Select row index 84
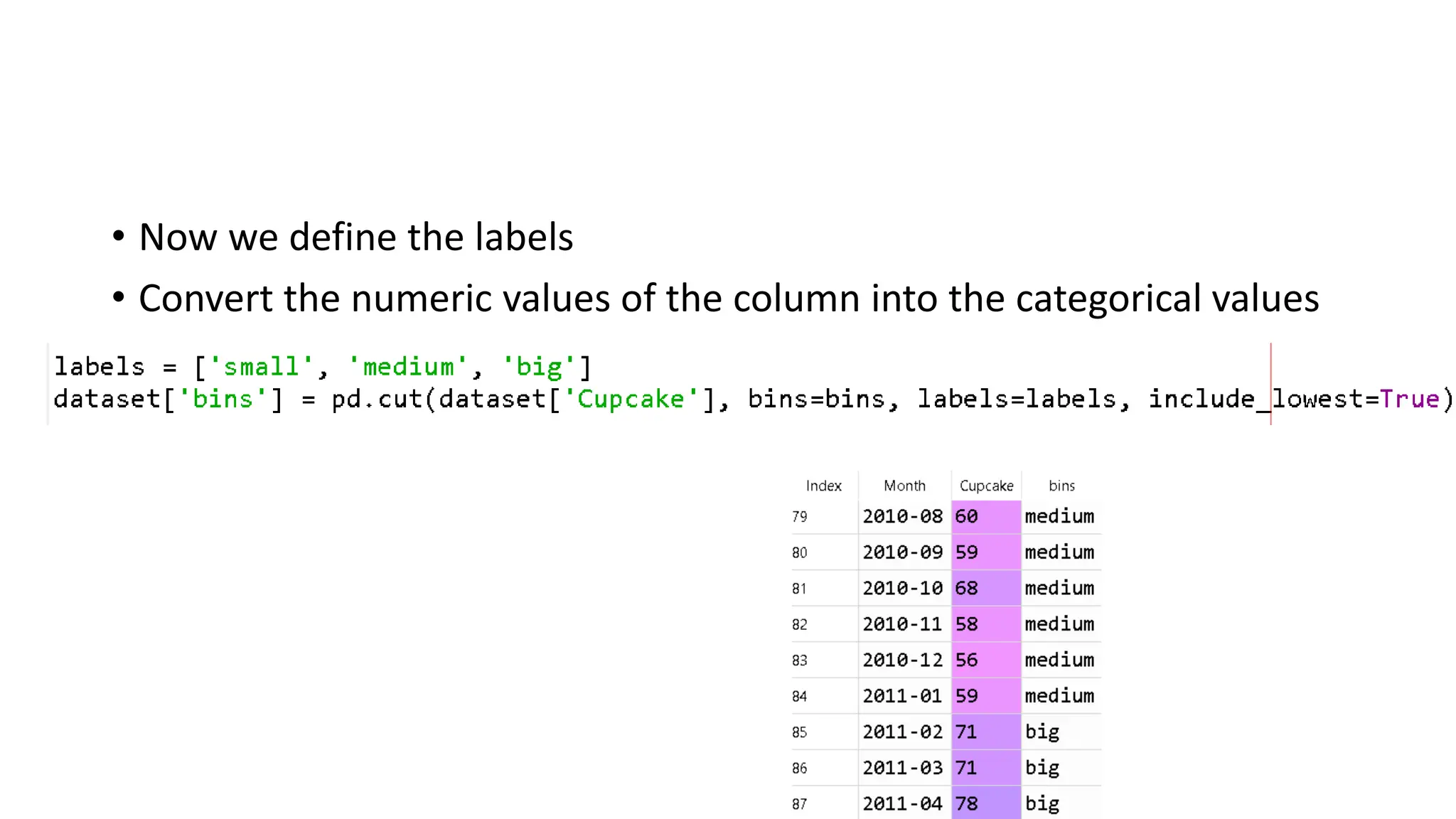 click(800, 696)
